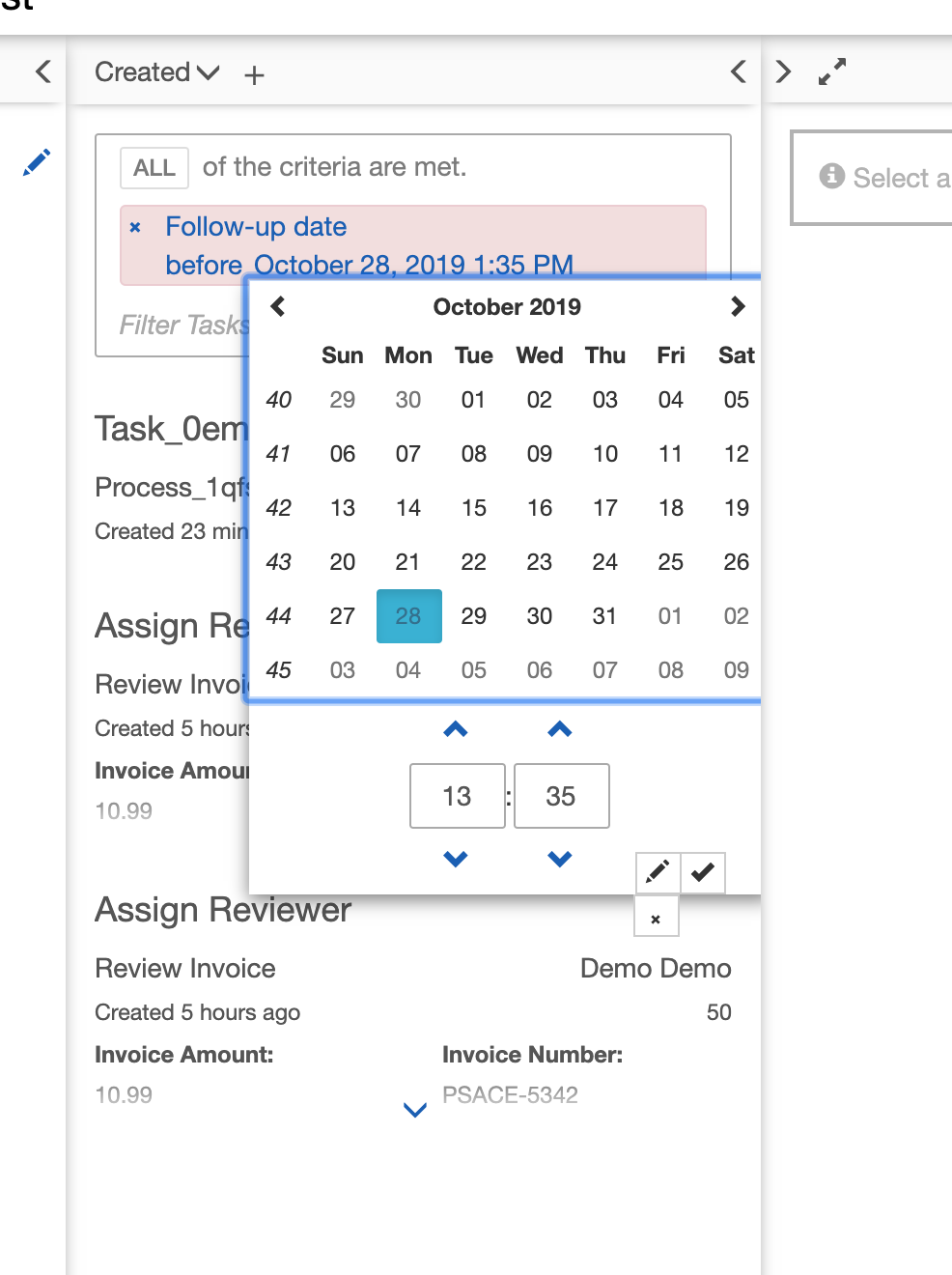Go to previous month in calendar

[278, 307]
